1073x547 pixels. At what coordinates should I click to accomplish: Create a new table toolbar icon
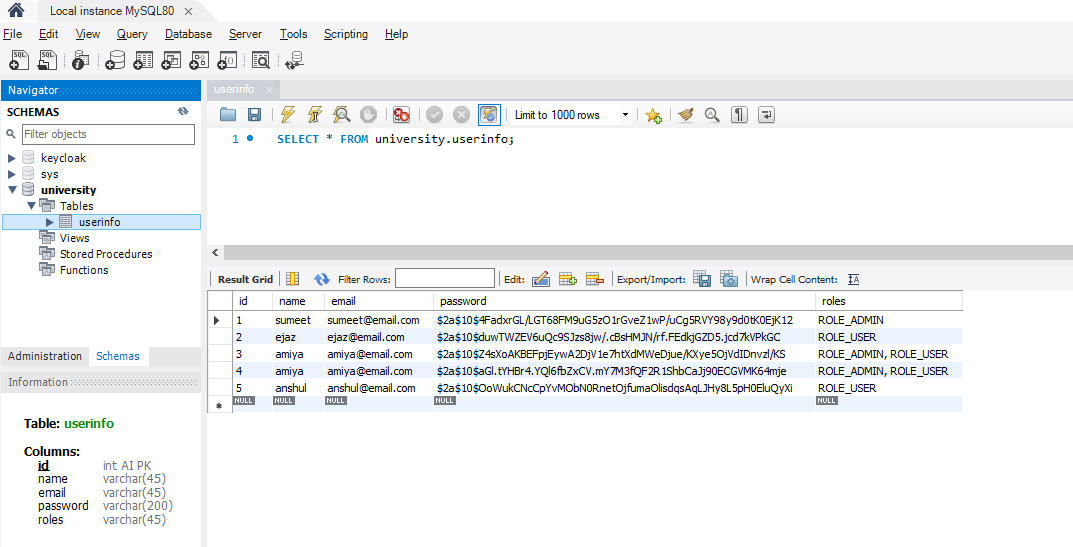143,60
